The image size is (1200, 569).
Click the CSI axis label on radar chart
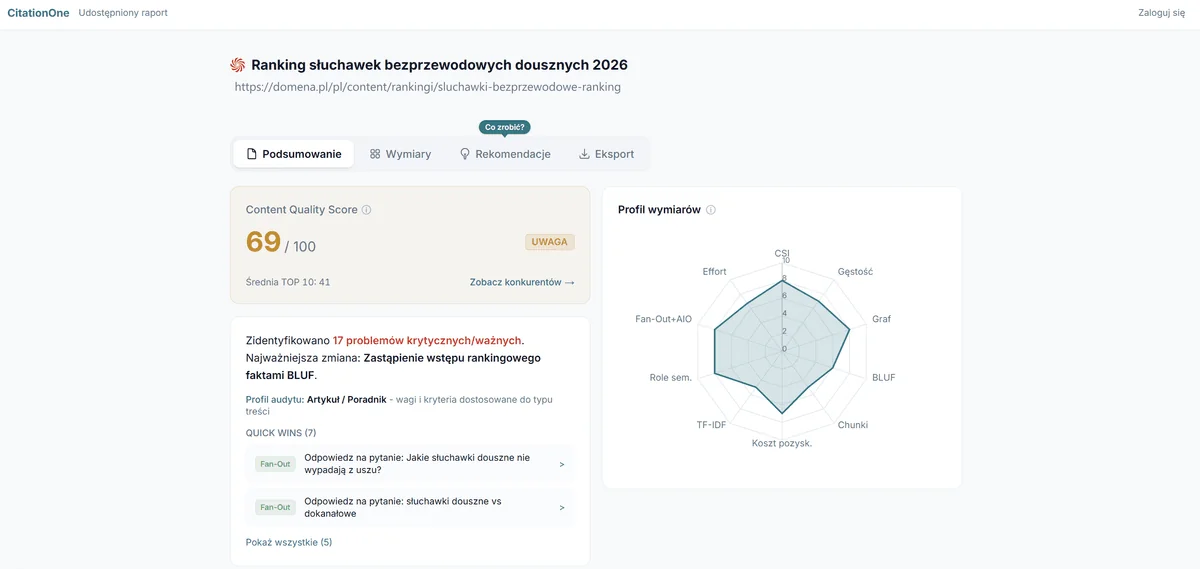click(x=782, y=253)
